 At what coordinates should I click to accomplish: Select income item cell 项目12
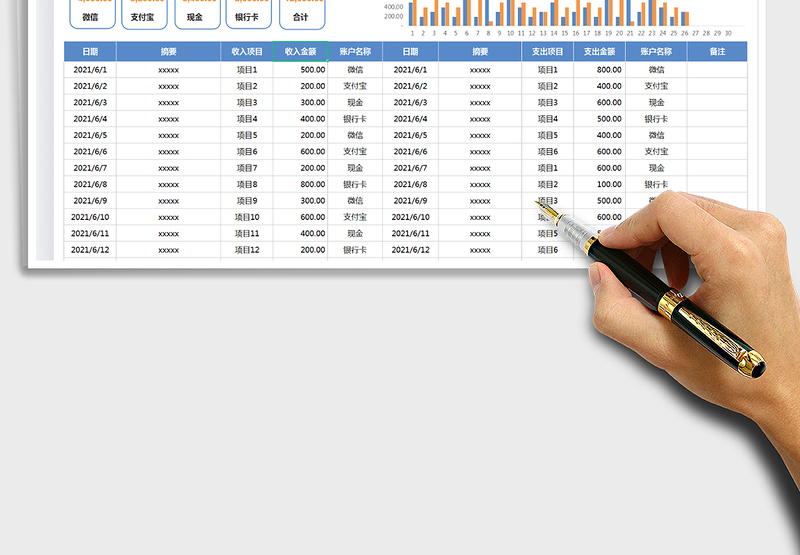(x=246, y=250)
